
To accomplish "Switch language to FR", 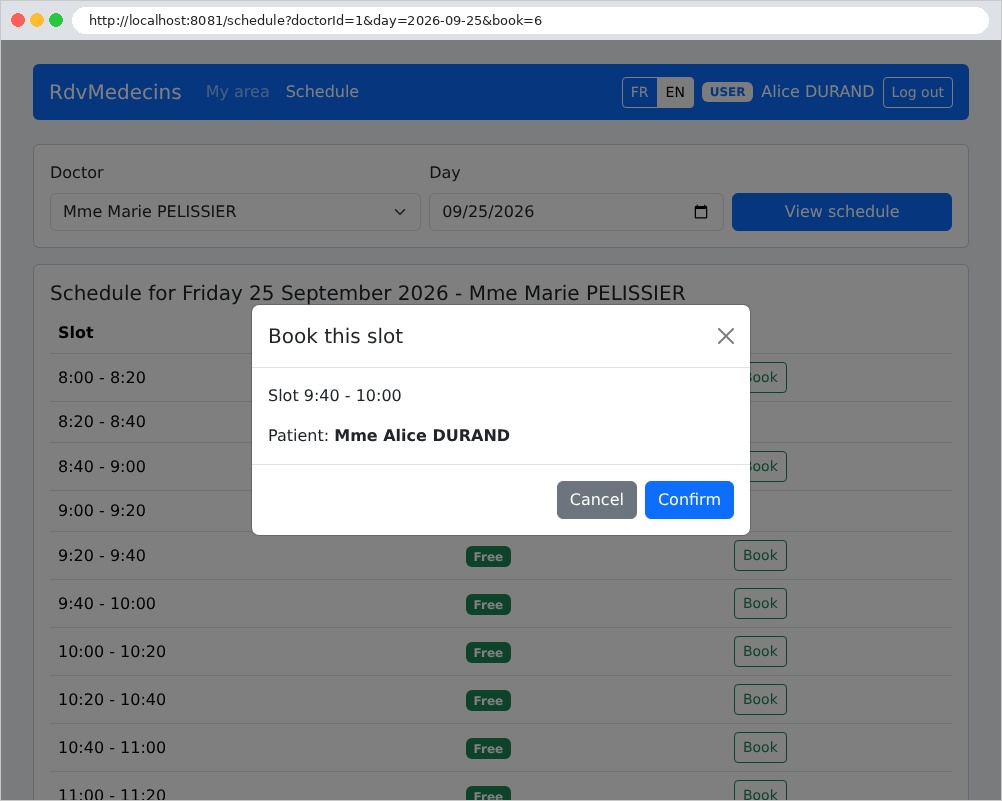I will point(640,92).
